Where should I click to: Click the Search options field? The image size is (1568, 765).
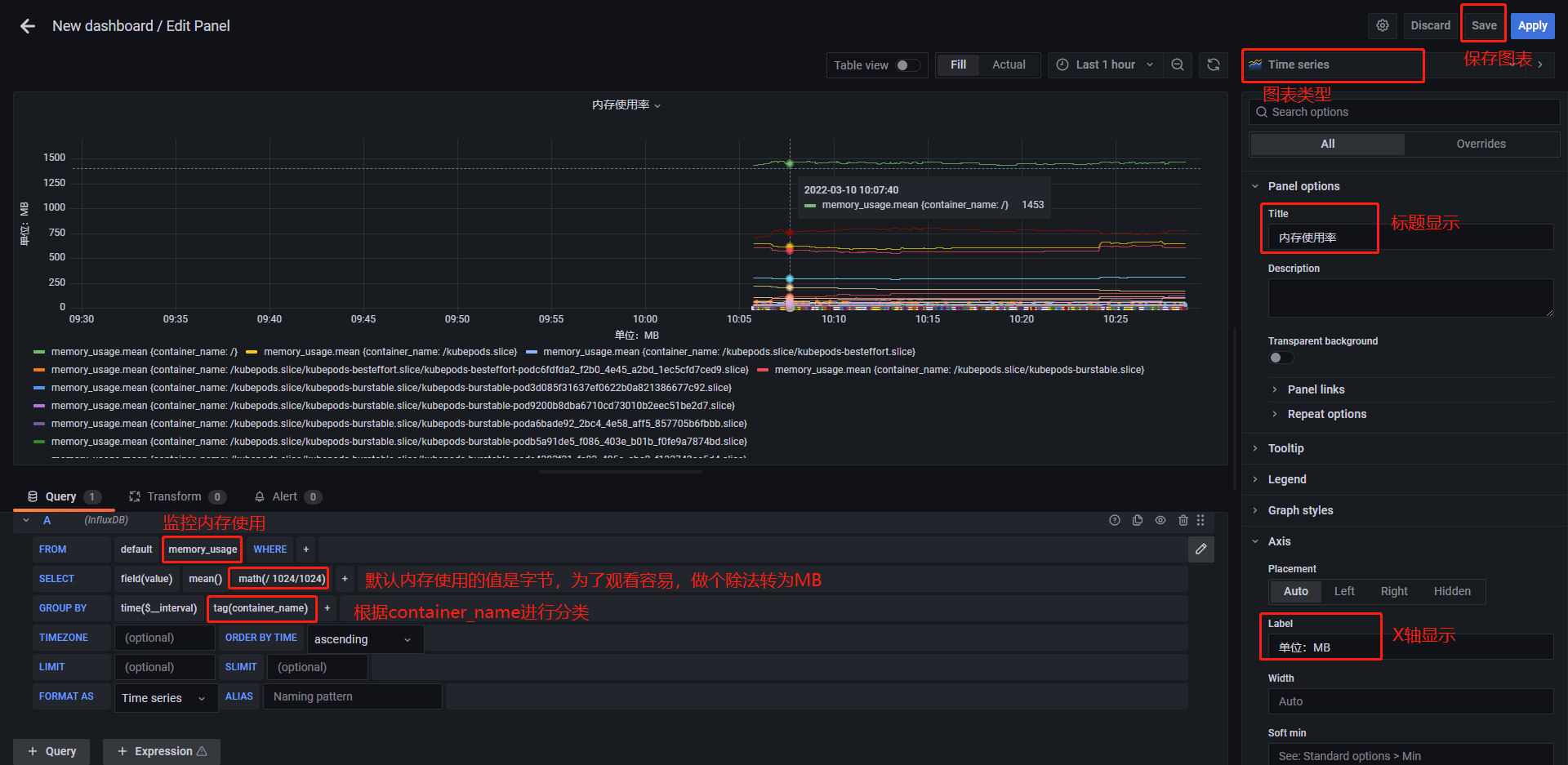coord(1404,112)
